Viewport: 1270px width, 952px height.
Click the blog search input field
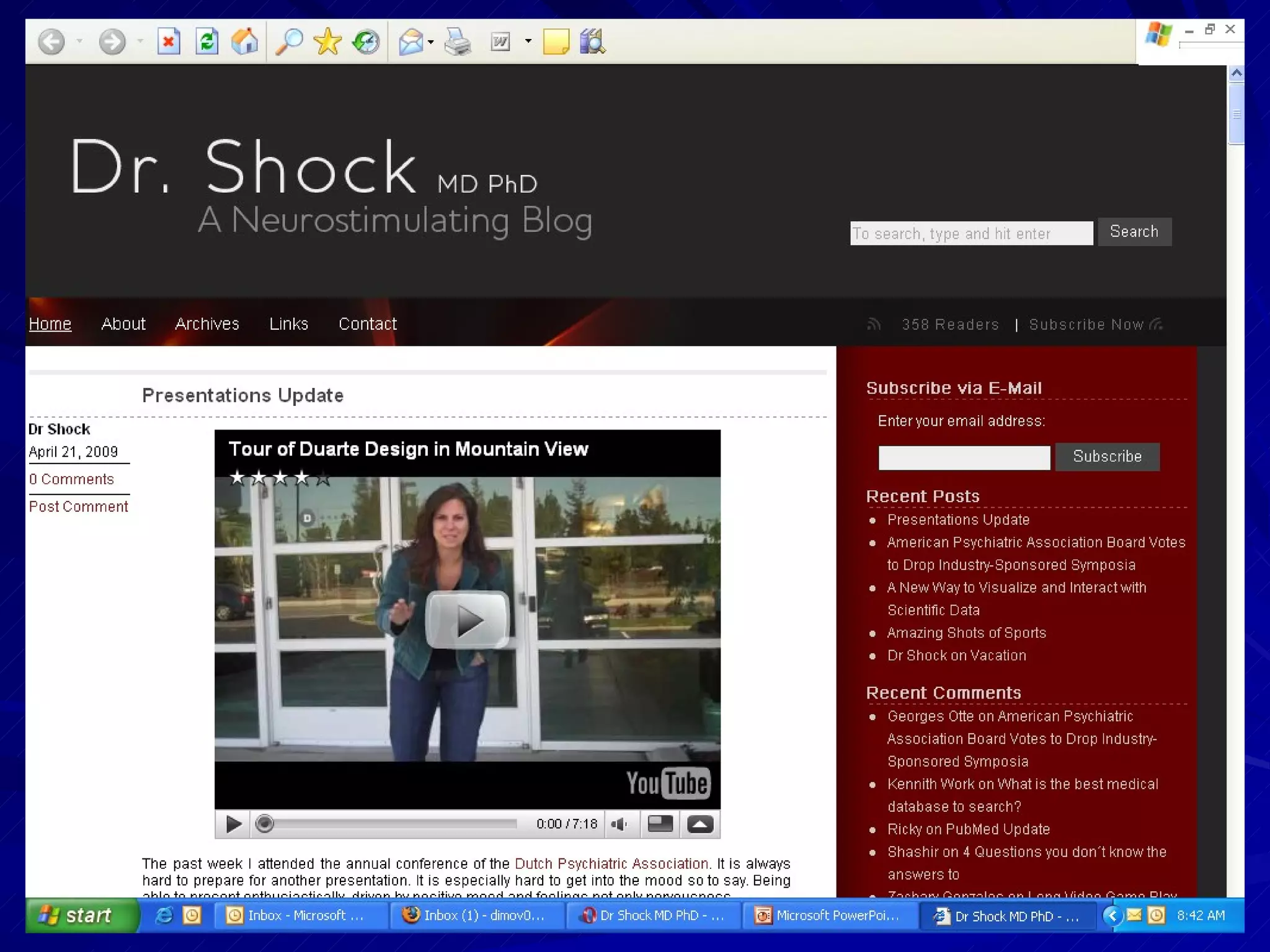tap(970, 233)
